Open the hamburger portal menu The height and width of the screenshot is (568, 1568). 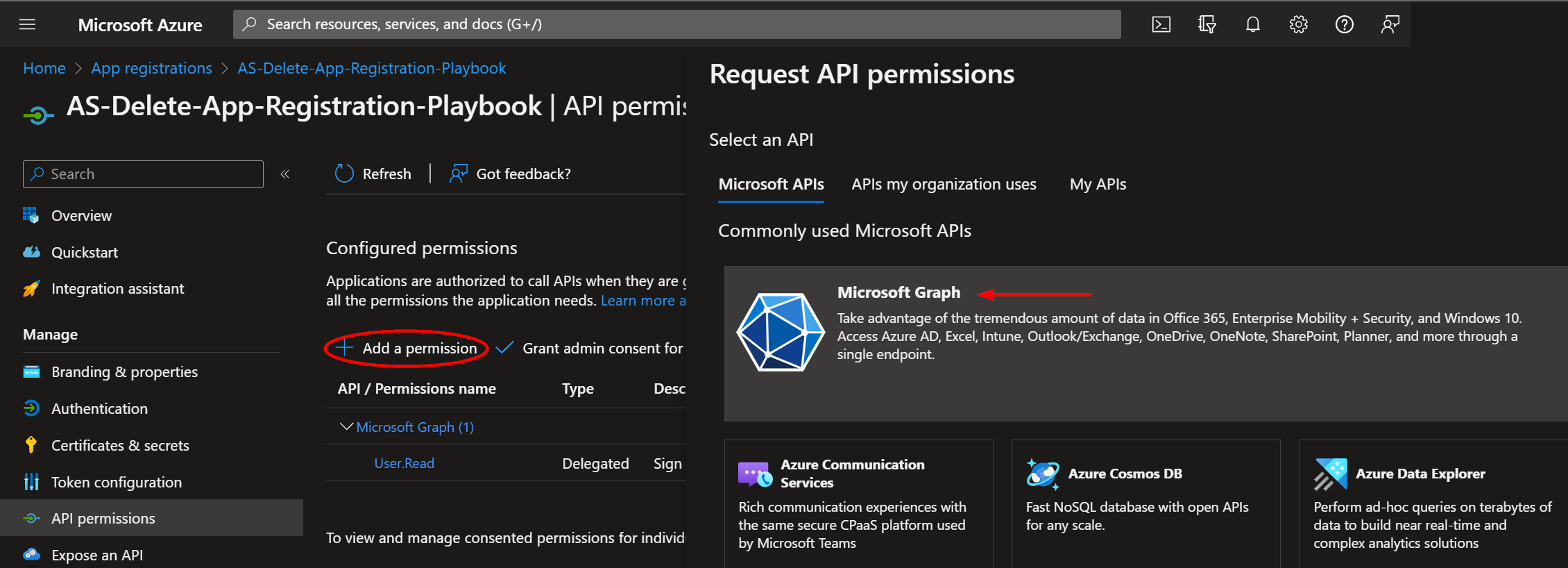(28, 24)
